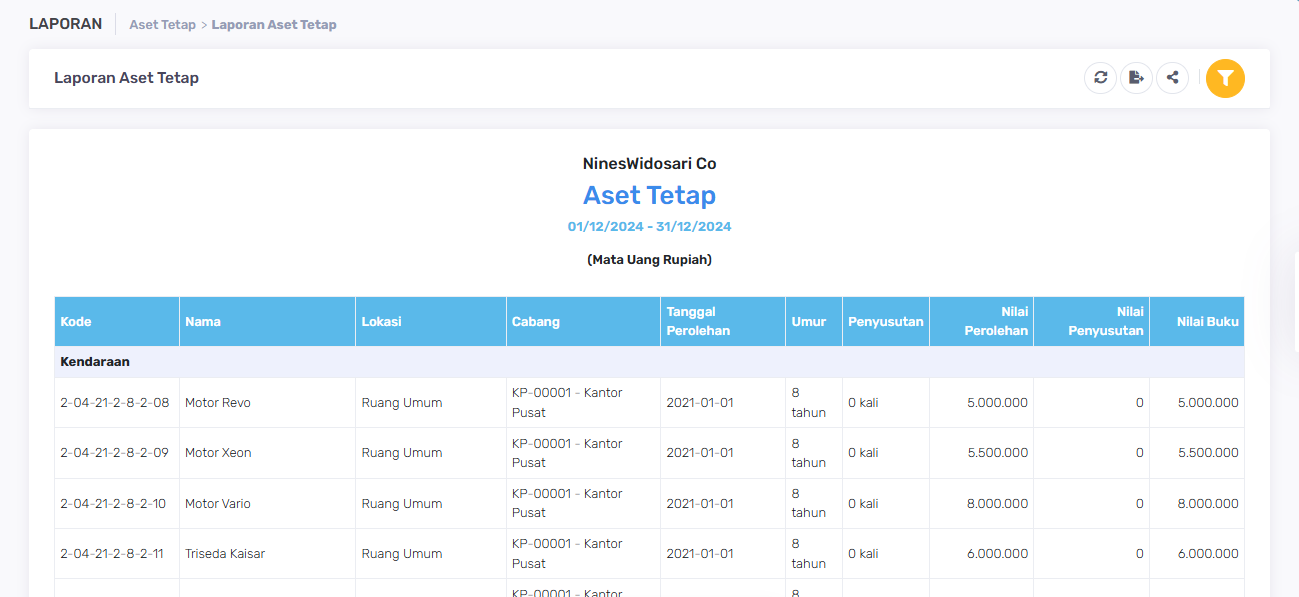Image resolution: width=1299 pixels, height=597 pixels.
Task: Click the depreciation value 0 for Motor Revo
Action: pyautogui.click(x=1139, y=403)
